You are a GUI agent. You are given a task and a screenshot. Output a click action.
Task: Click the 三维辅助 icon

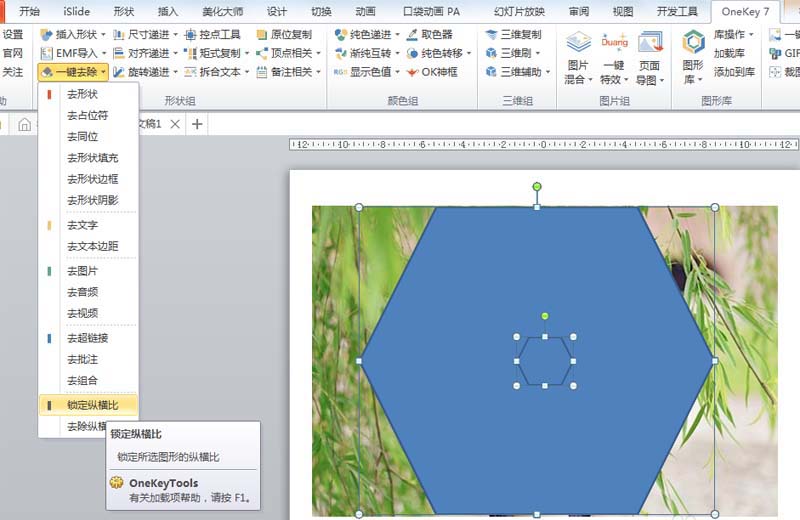click(491, 72)
